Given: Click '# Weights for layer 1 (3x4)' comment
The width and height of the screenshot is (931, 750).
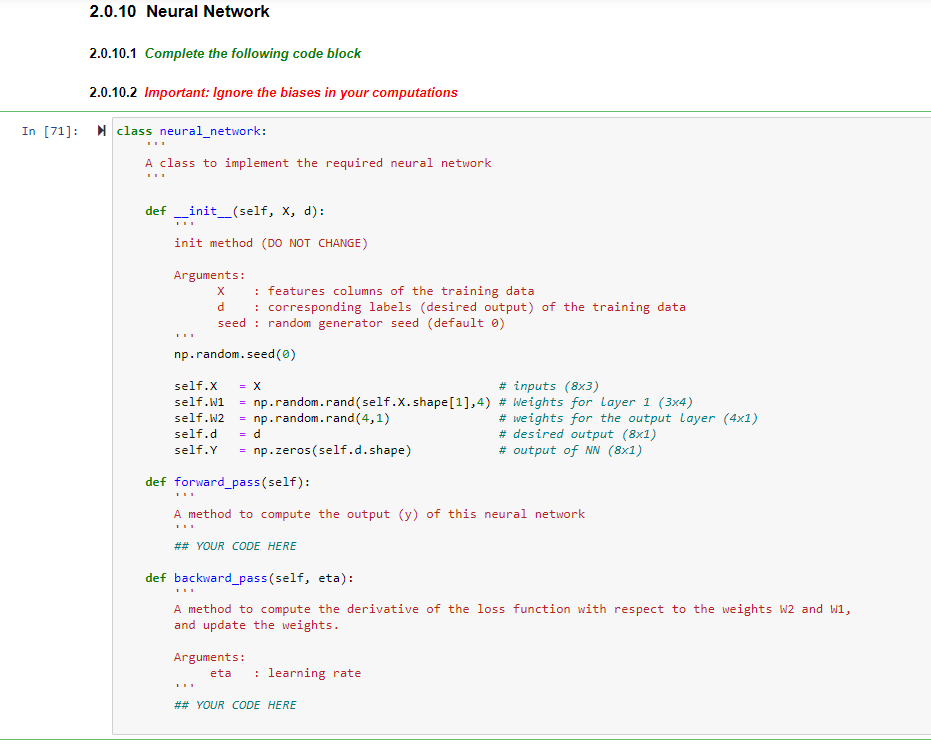Looking at the screenshot, I should (596, 403).
